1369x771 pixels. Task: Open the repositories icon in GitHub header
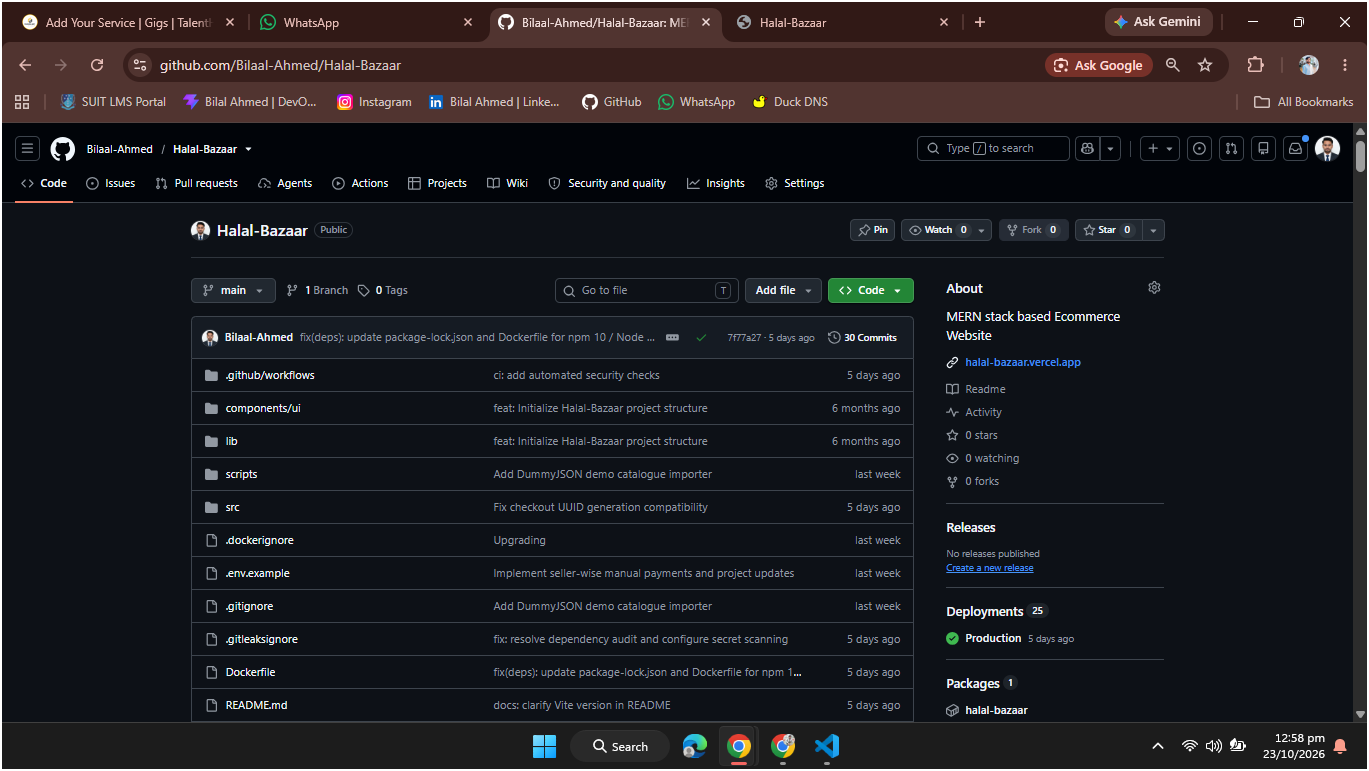(x=1264, y=148)
